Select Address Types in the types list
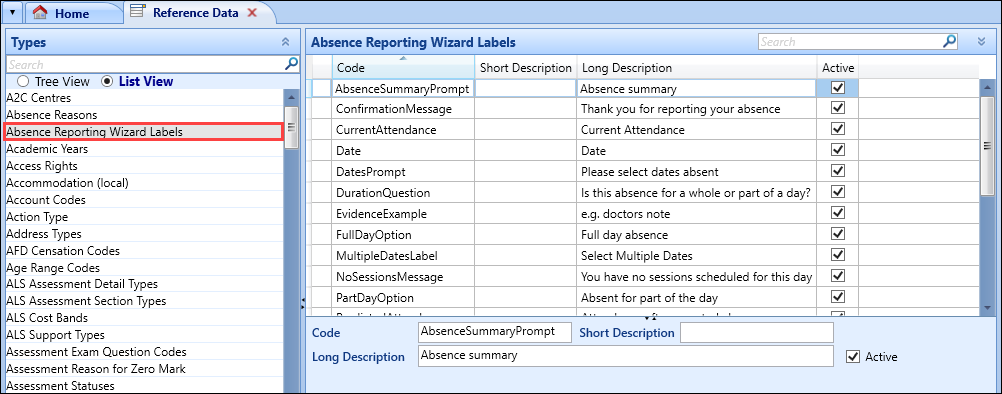Image resolution: width=1002 pixels, height=394 pixels. click(144, 234)
